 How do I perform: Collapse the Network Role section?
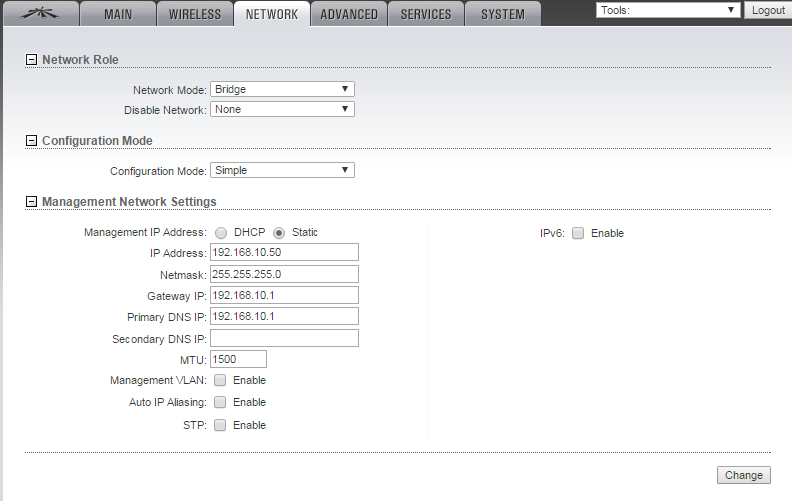[x=31, y=60]
